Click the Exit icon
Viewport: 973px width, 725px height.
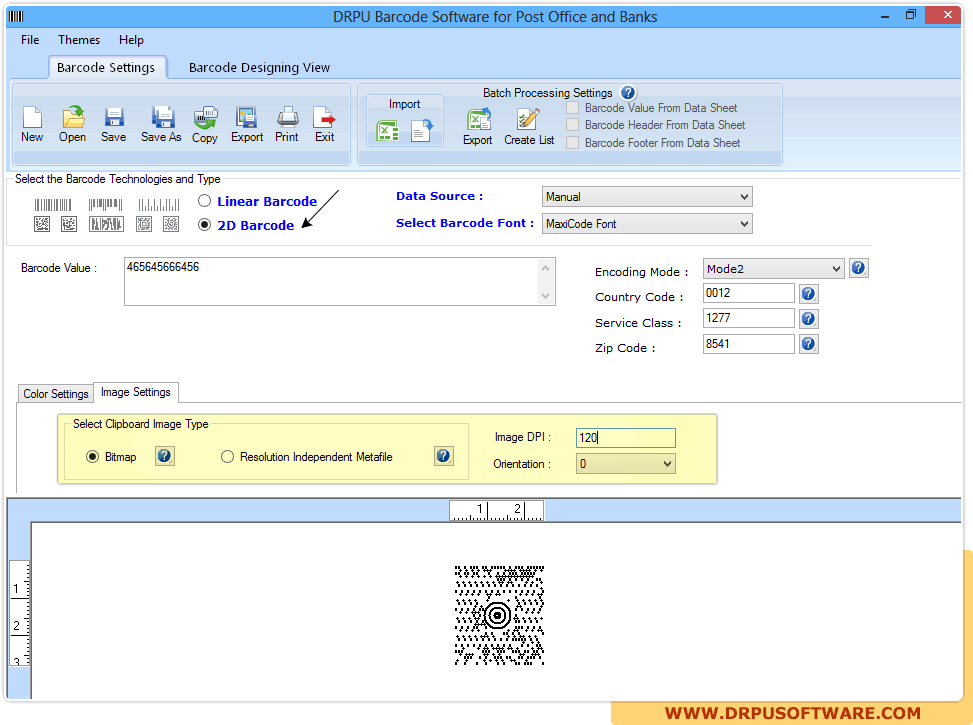[x=324, y=117]
